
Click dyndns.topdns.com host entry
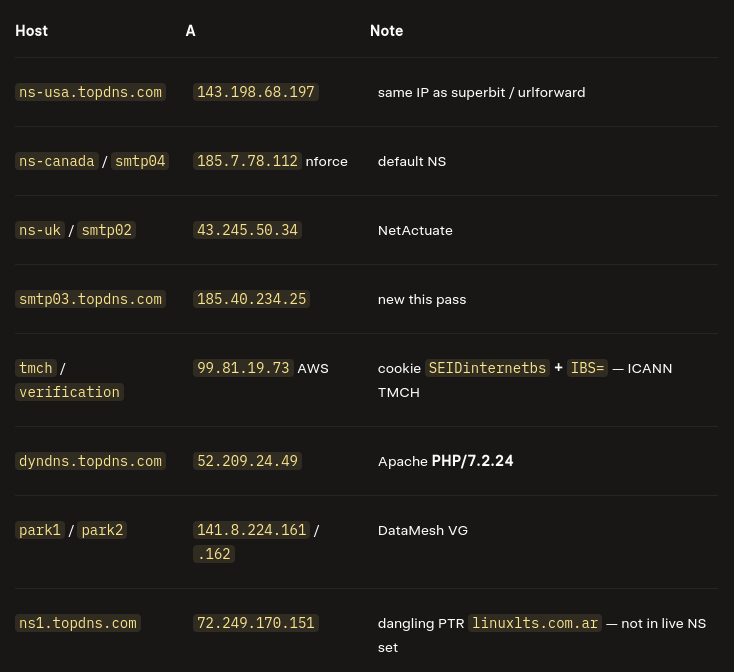click(90, 461)
